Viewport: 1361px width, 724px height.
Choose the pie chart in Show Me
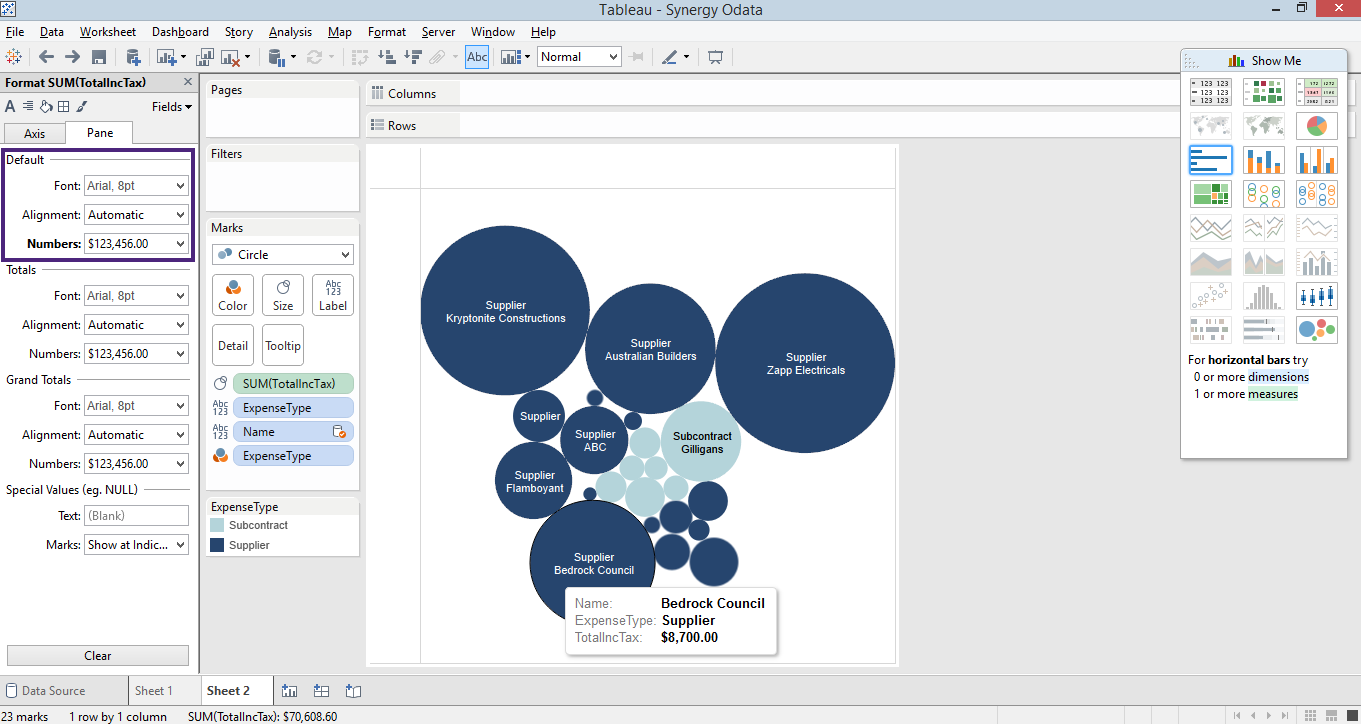coord(1316,126)
